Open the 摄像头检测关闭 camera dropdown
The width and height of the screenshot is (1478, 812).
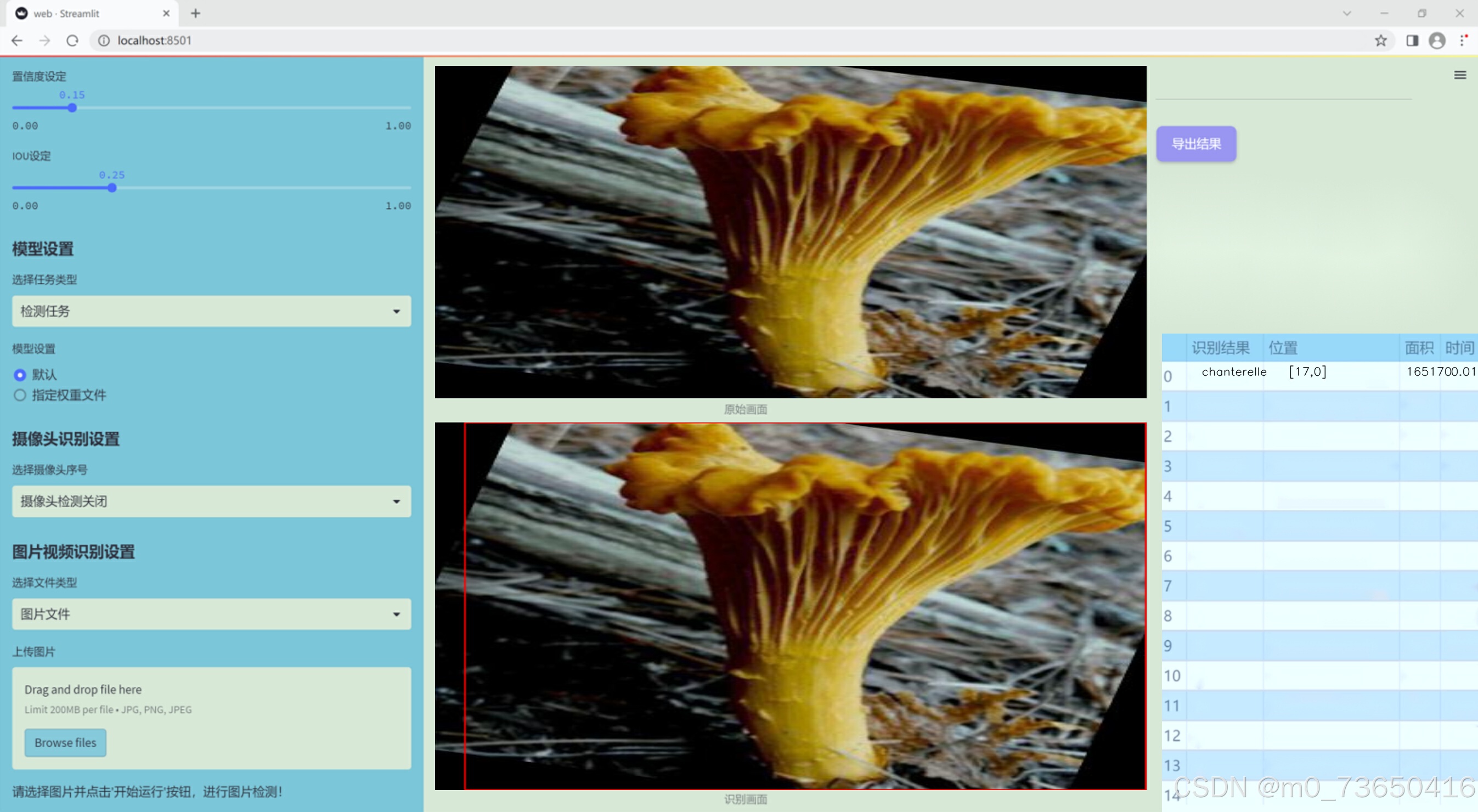211,501
